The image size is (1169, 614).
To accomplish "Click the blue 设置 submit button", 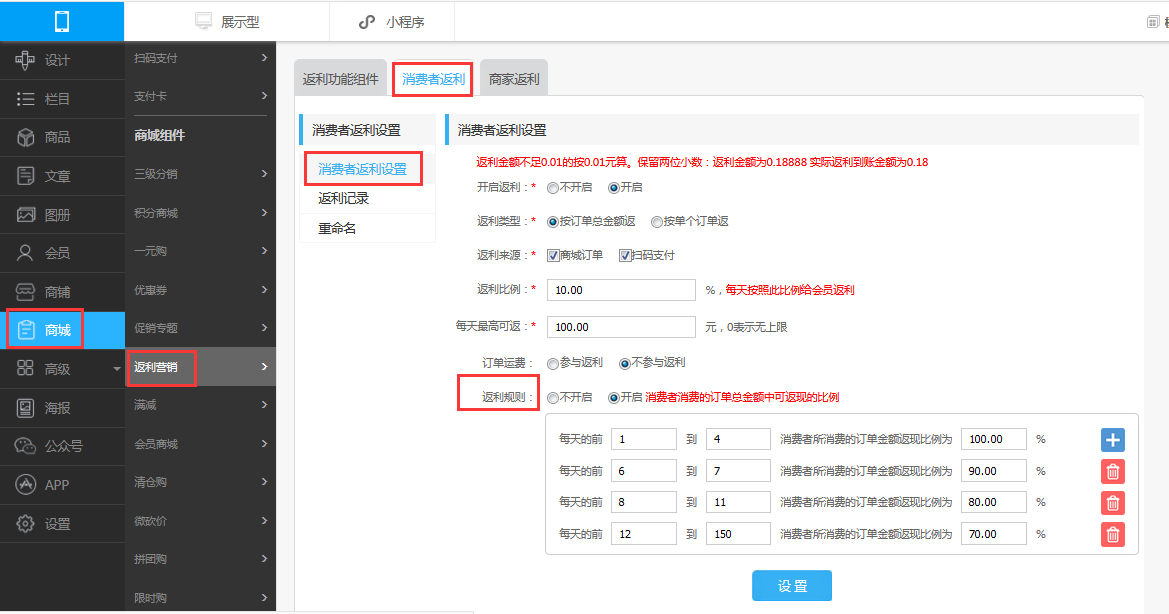I will [792, 586].
